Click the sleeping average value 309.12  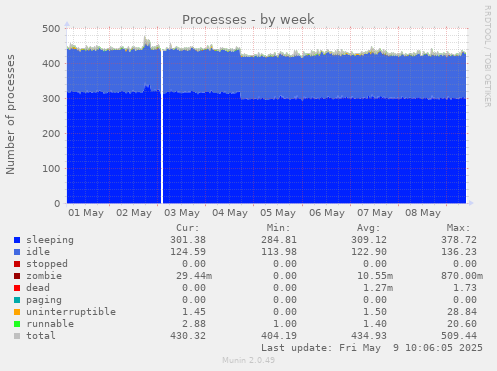pos(369,240)
